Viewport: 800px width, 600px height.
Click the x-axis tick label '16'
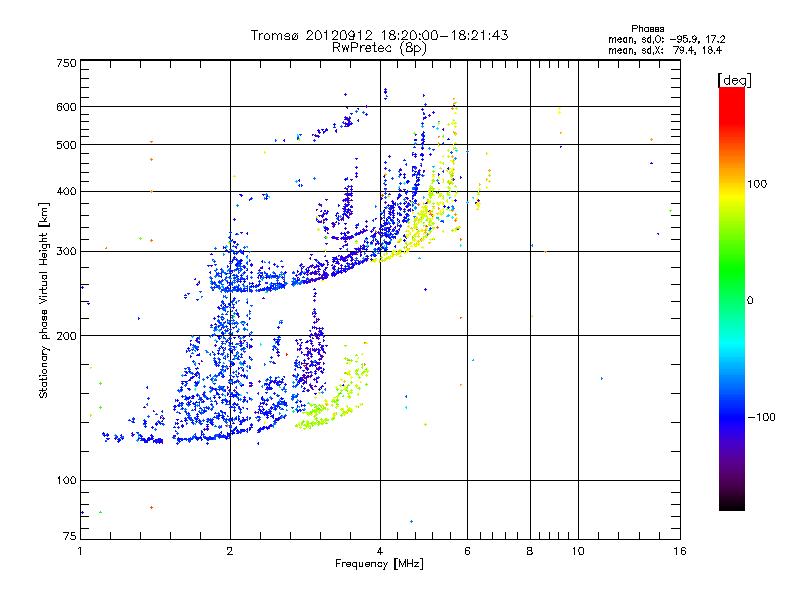(680, 551)
